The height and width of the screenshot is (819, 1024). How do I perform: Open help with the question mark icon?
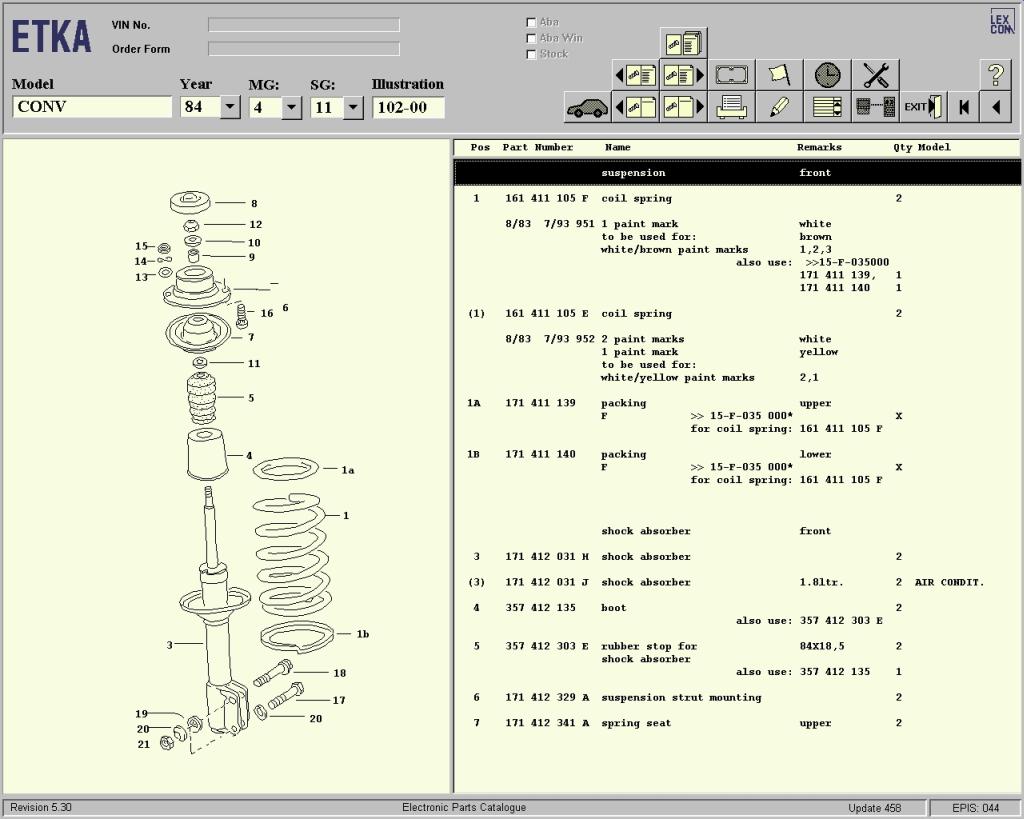coord(995,75)
